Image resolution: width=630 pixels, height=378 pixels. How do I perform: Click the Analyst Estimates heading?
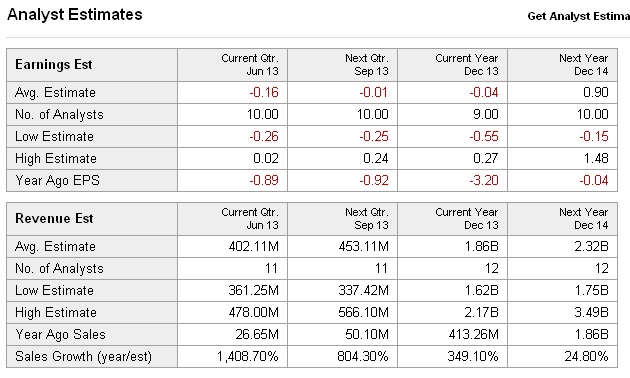[x=75, y=15]
